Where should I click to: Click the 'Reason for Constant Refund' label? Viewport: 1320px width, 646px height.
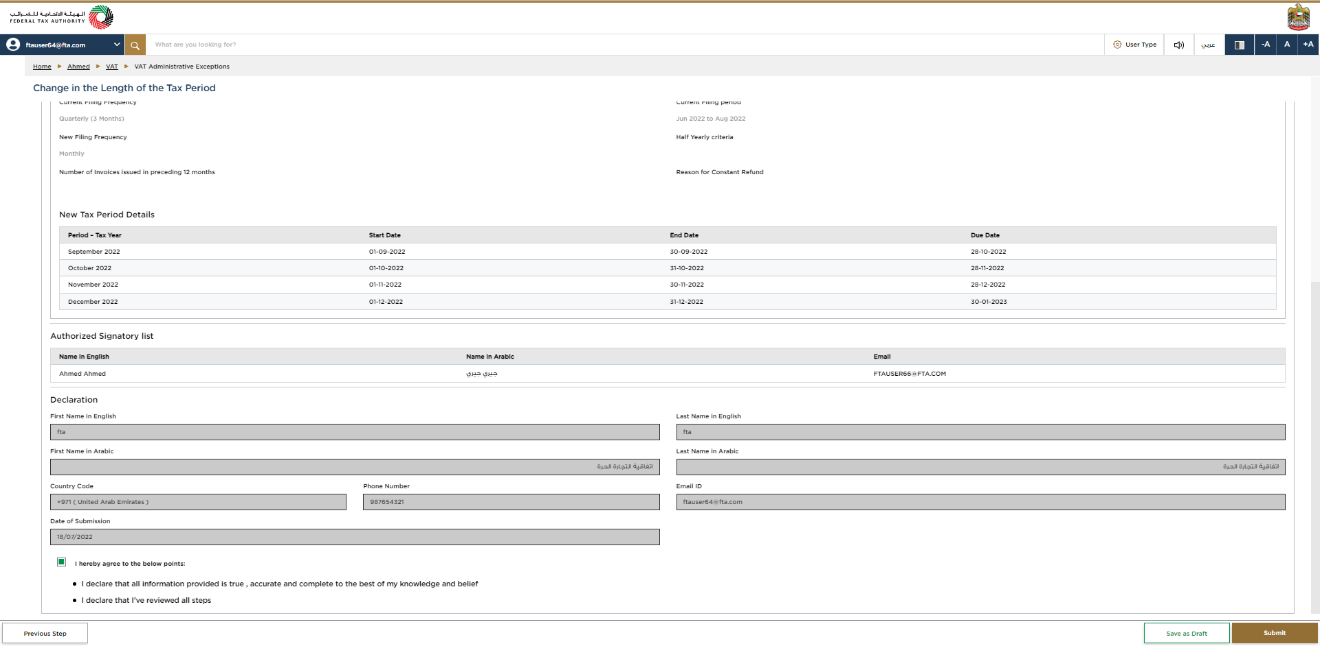coord(720,172)
